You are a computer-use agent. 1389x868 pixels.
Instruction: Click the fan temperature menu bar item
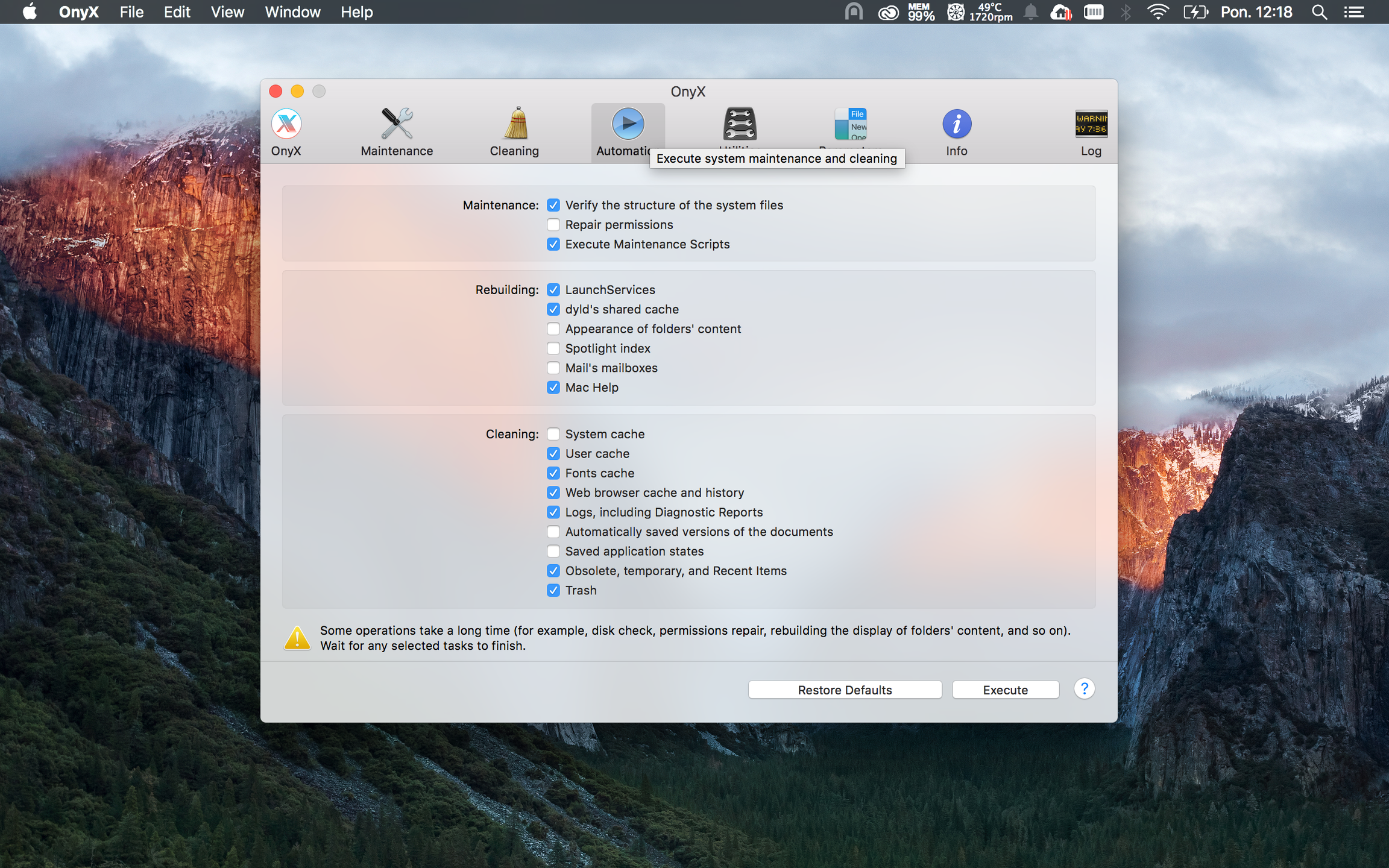click(980, 12)
